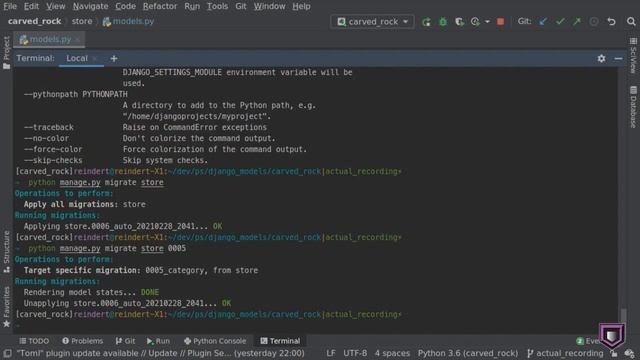The height and width of the screenshot is (360, 640).
Task: Open terminal settings gear
Action: 601,59
